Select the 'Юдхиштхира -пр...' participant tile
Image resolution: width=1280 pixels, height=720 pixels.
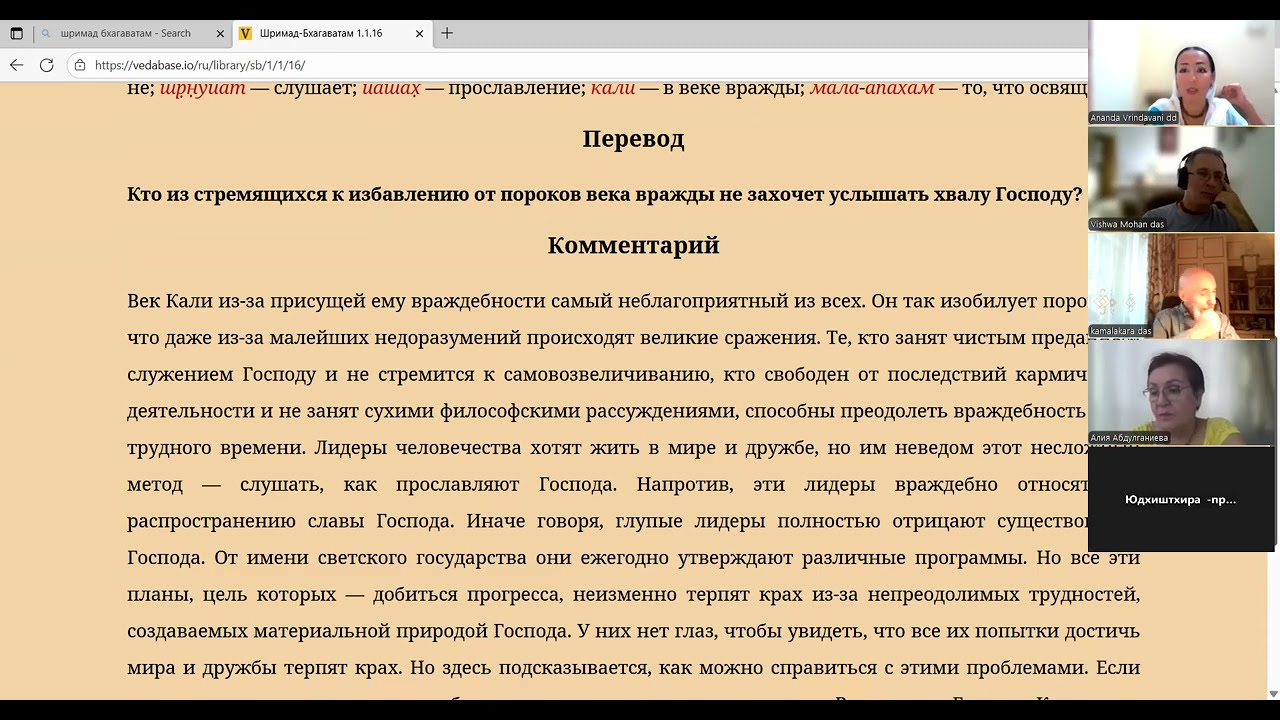pos(1181,499)
